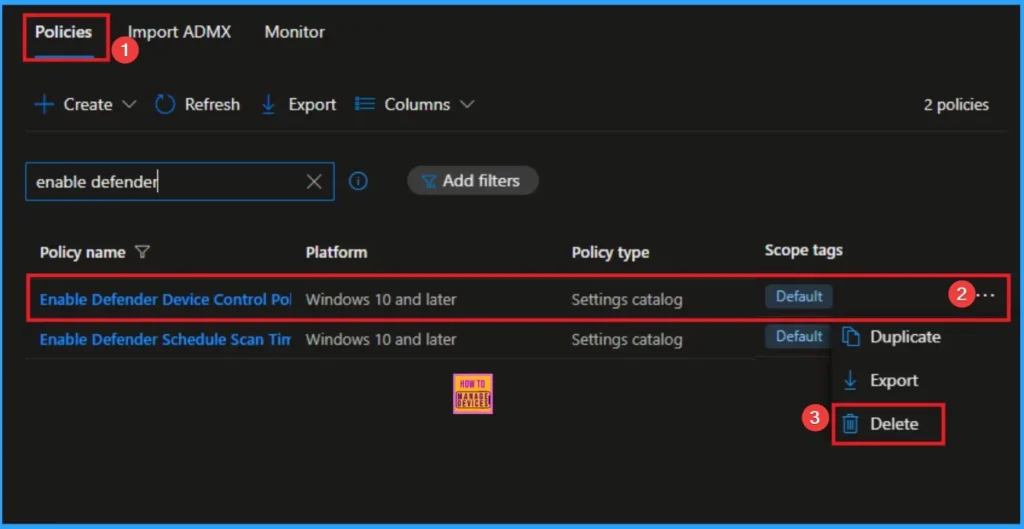Click the Create plus icon
Viewport: 1024px width, 529px height.
coord(44,104)
